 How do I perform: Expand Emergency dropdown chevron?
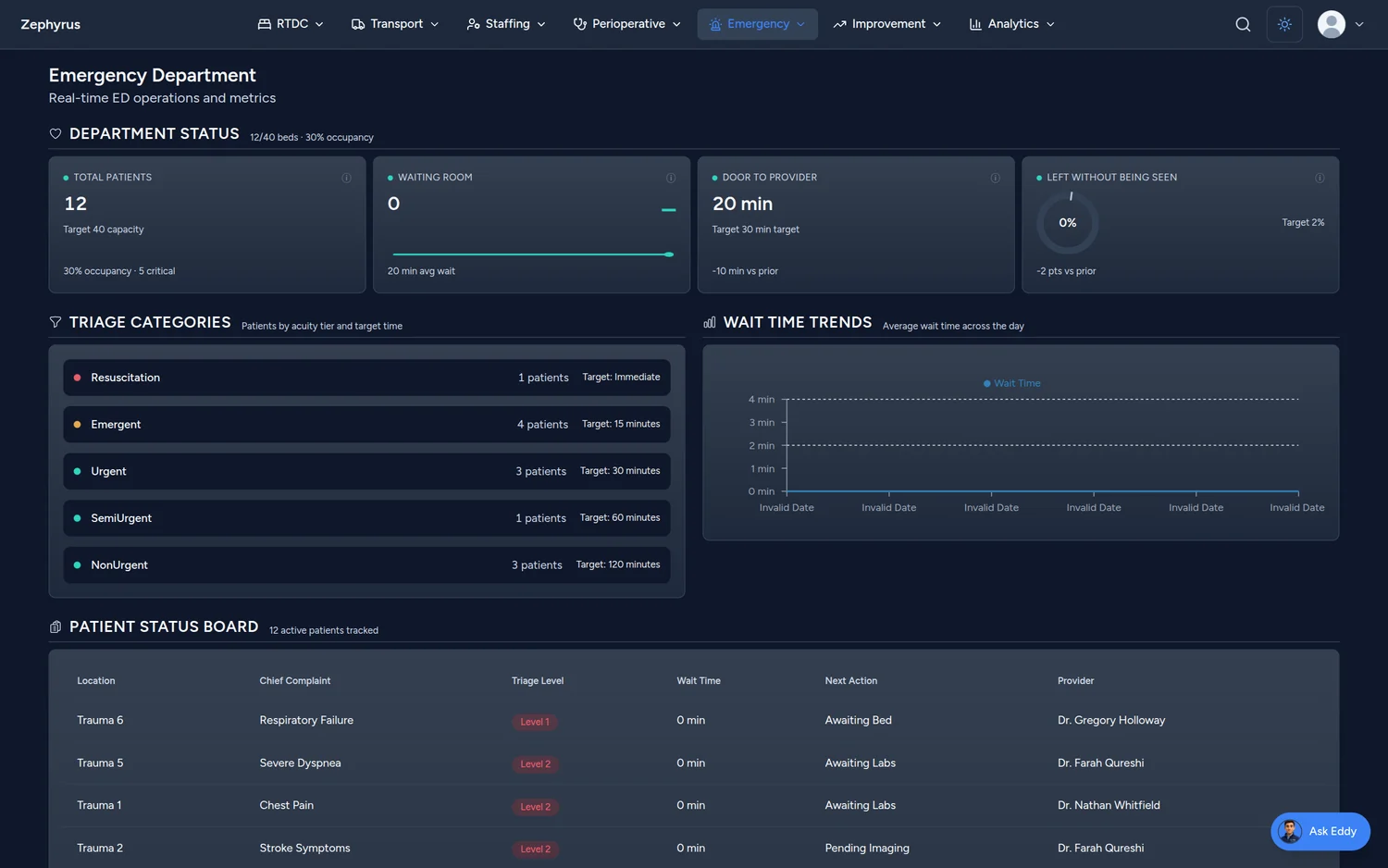pos(801,24)
